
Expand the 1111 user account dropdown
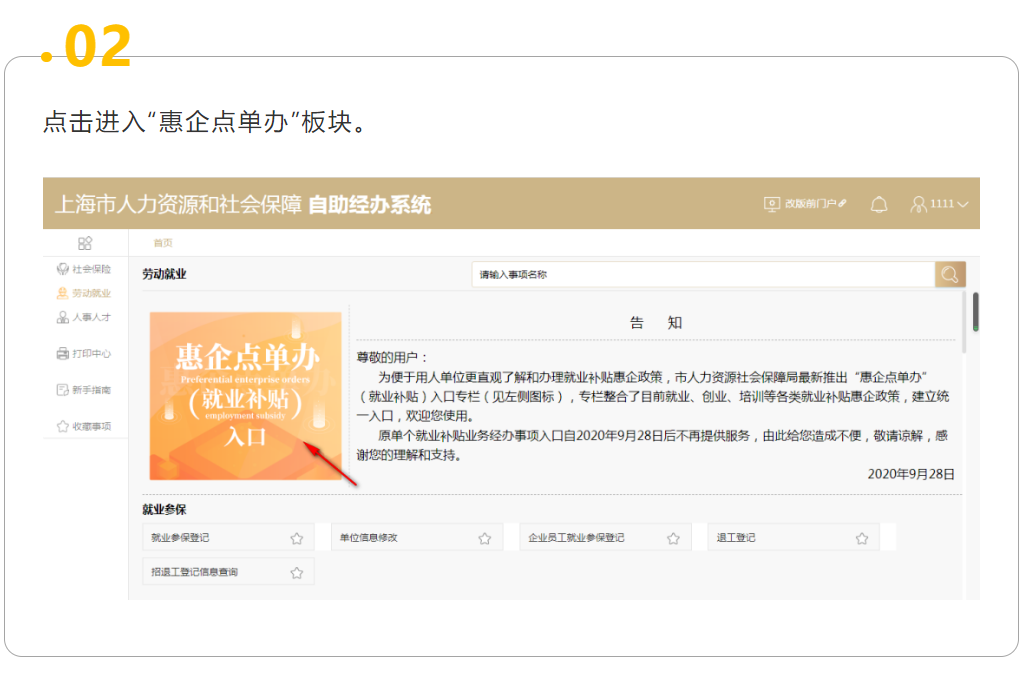pos(939,204)
